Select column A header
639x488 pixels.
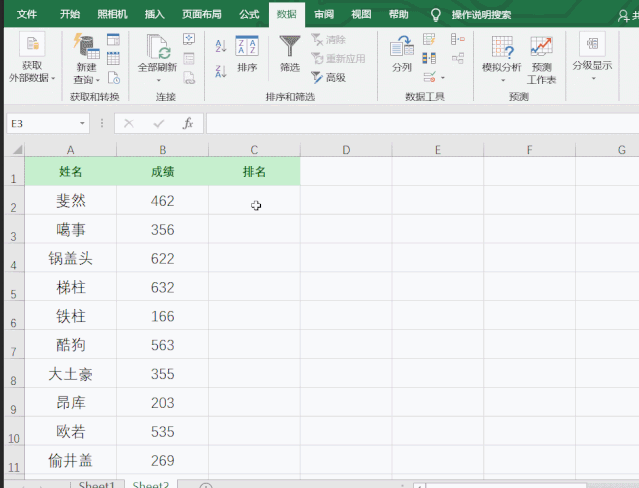pos(71,150)
